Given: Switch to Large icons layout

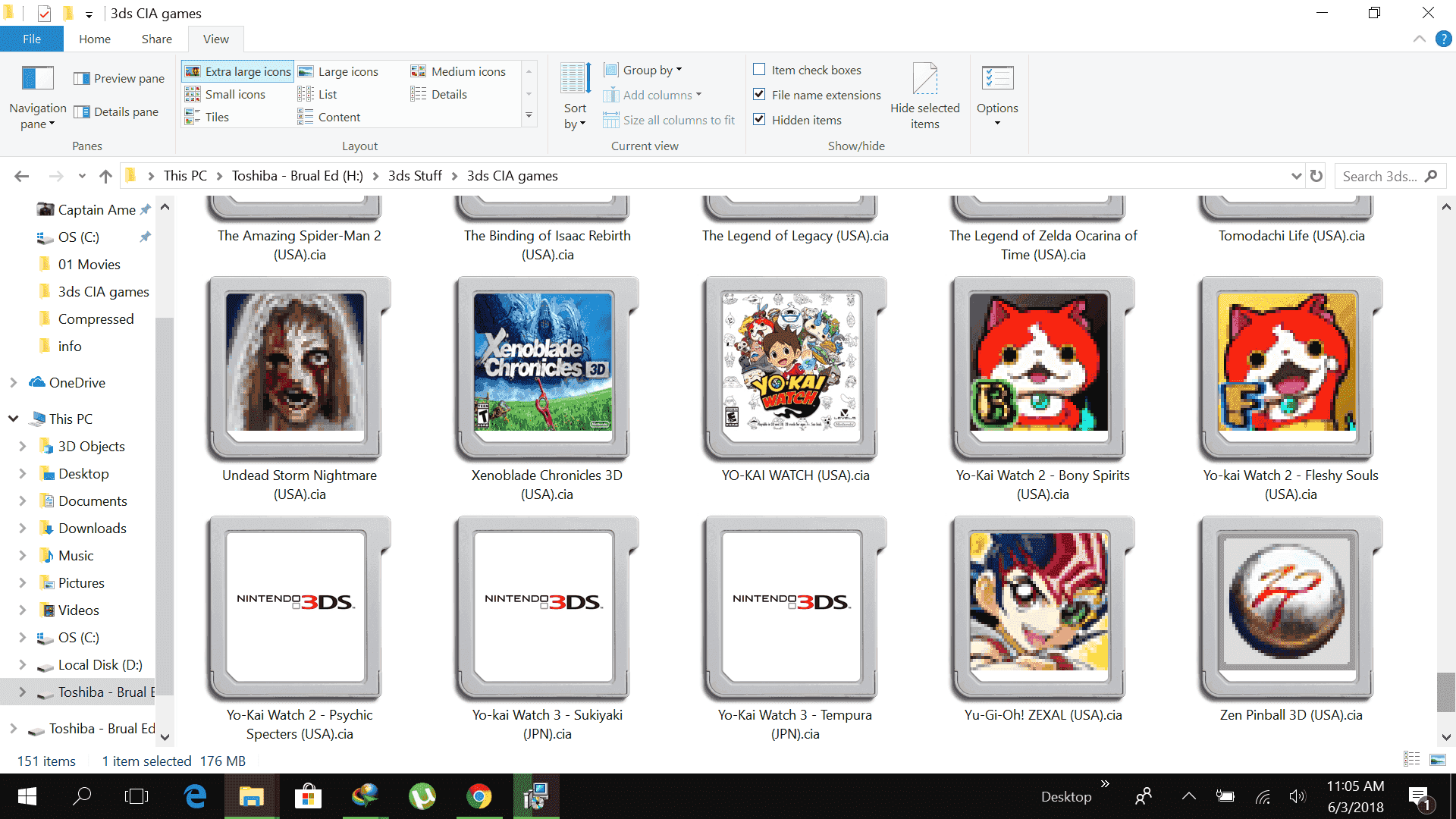Looking at the screenshot, I should click(338, 71).
